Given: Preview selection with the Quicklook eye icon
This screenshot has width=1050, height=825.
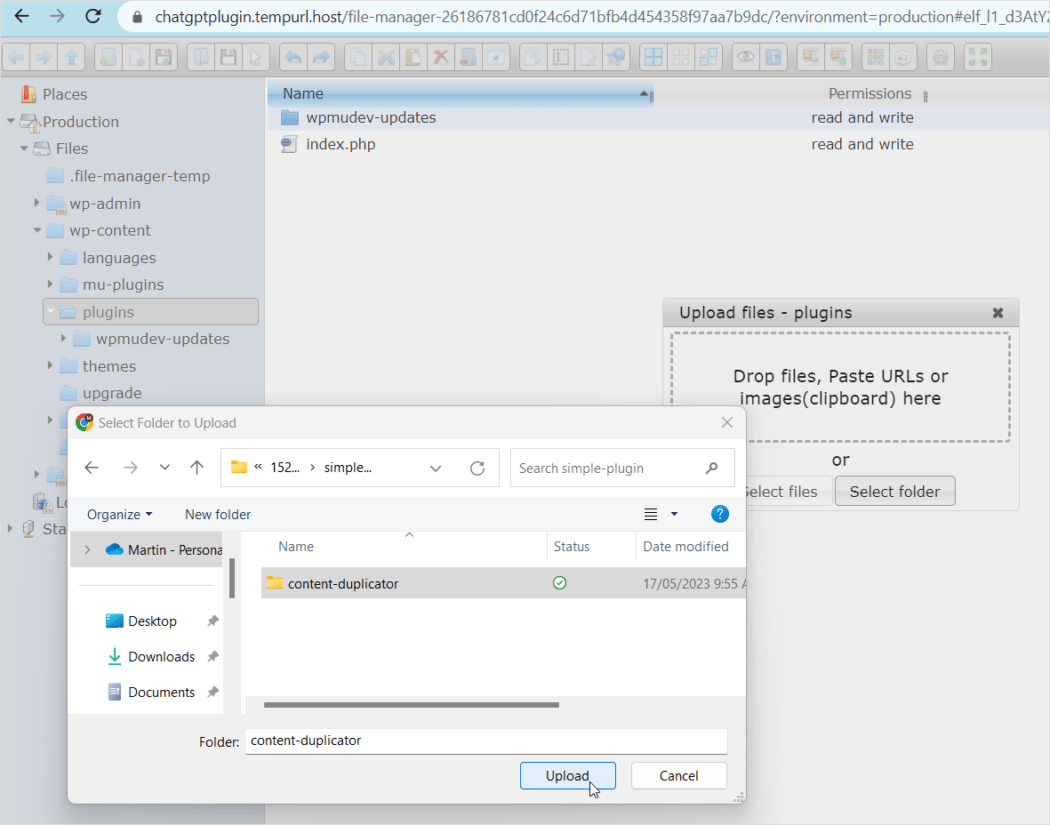Looking at the screenshot, I should point(746,57).
